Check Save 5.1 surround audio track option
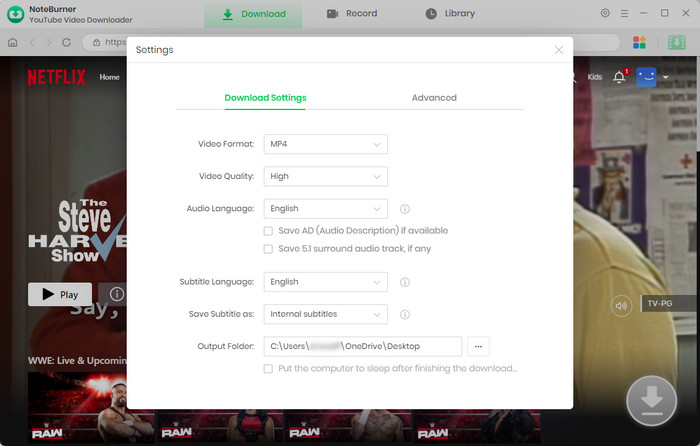700x446 pixels. (268, 249)
